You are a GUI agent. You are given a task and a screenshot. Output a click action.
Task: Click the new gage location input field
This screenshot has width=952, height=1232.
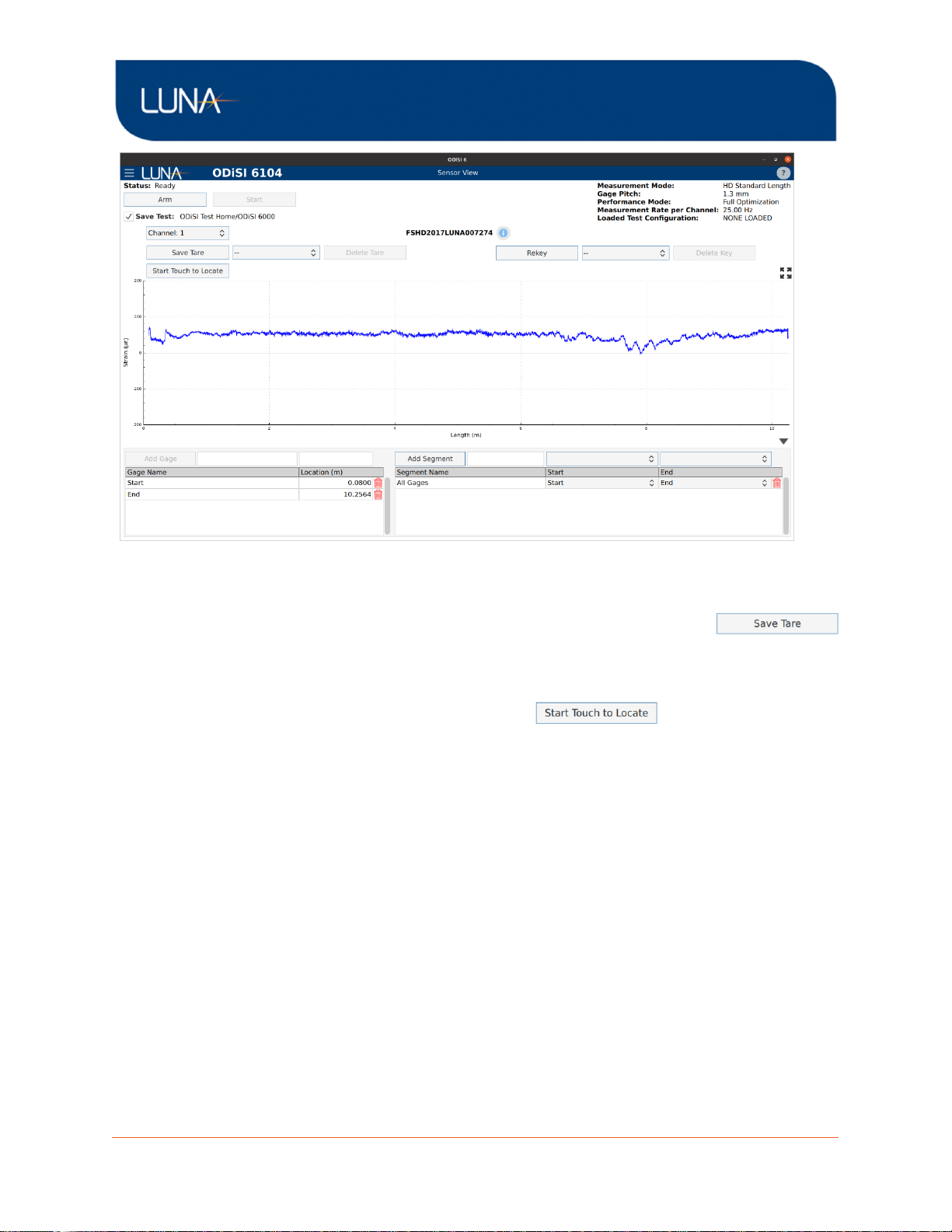point(336,459)
